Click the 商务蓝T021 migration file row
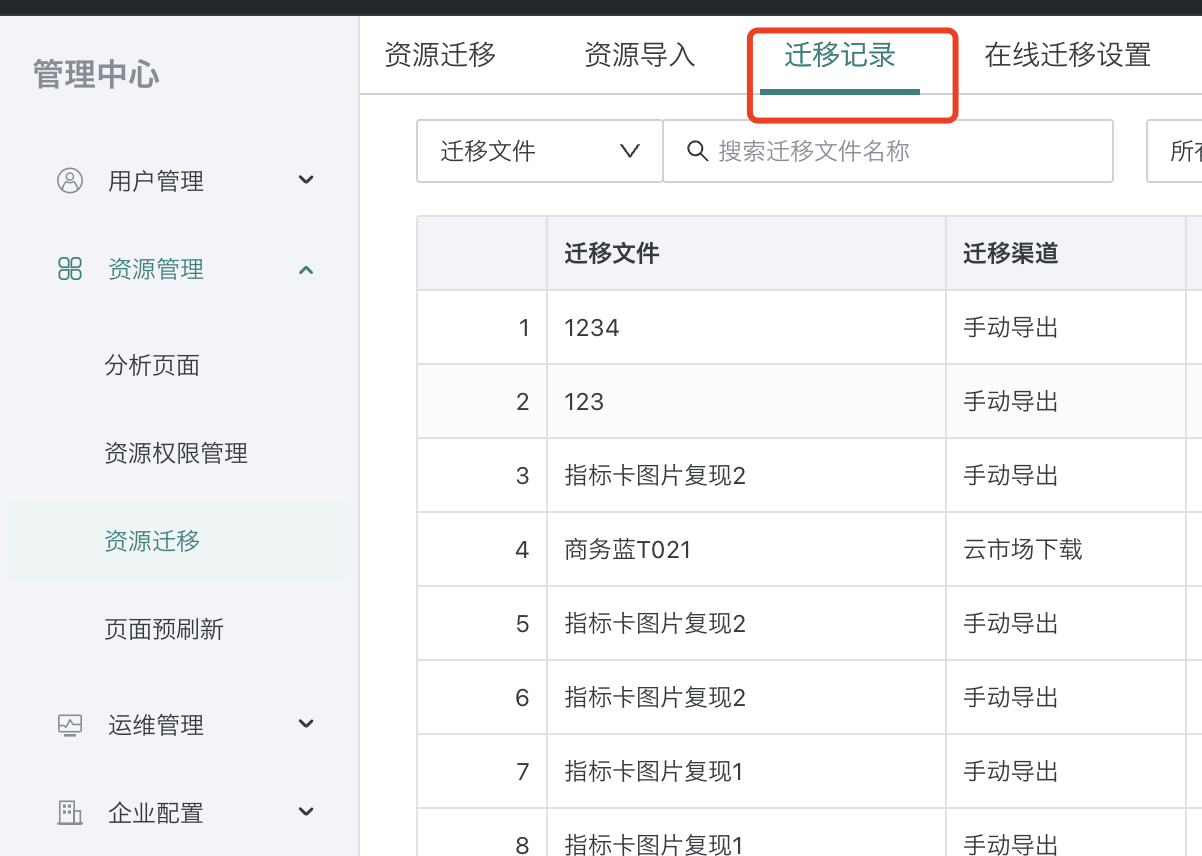The width and height of the screenshot is (1202, 856). [628, 550]
